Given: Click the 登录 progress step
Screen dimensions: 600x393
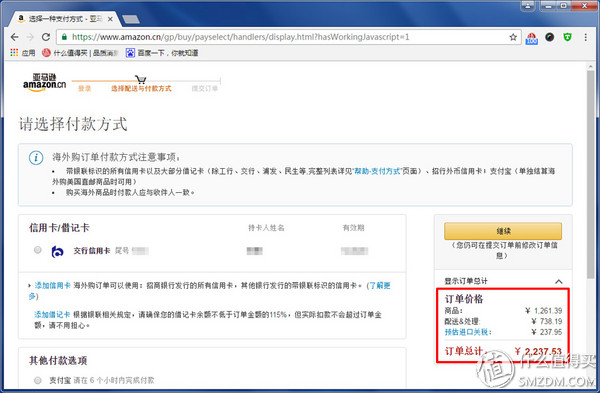Looking at the screenshot, I should tap(85, 88).
